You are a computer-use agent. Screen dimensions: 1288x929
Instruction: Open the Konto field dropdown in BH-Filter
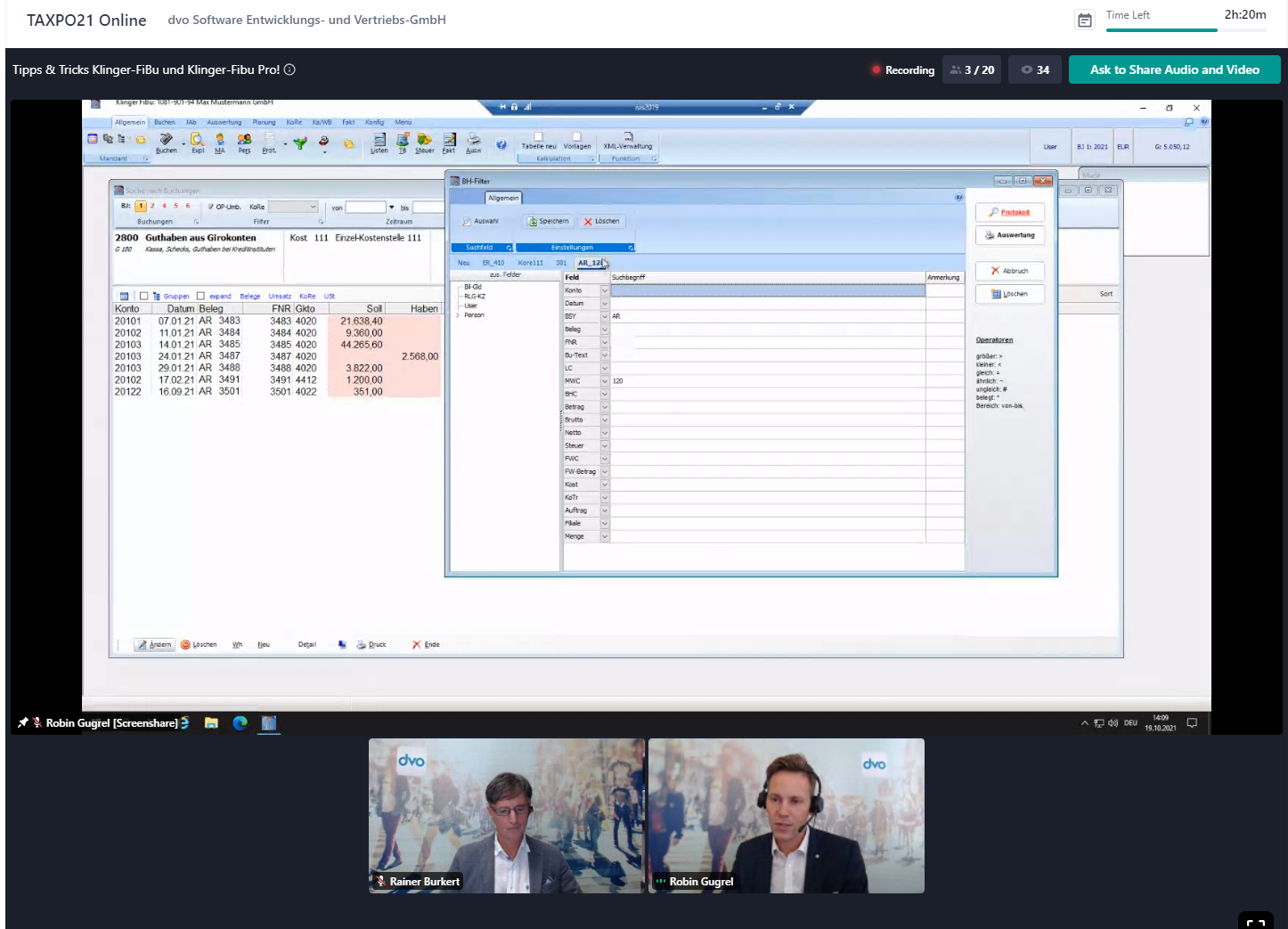coord(604,290)
